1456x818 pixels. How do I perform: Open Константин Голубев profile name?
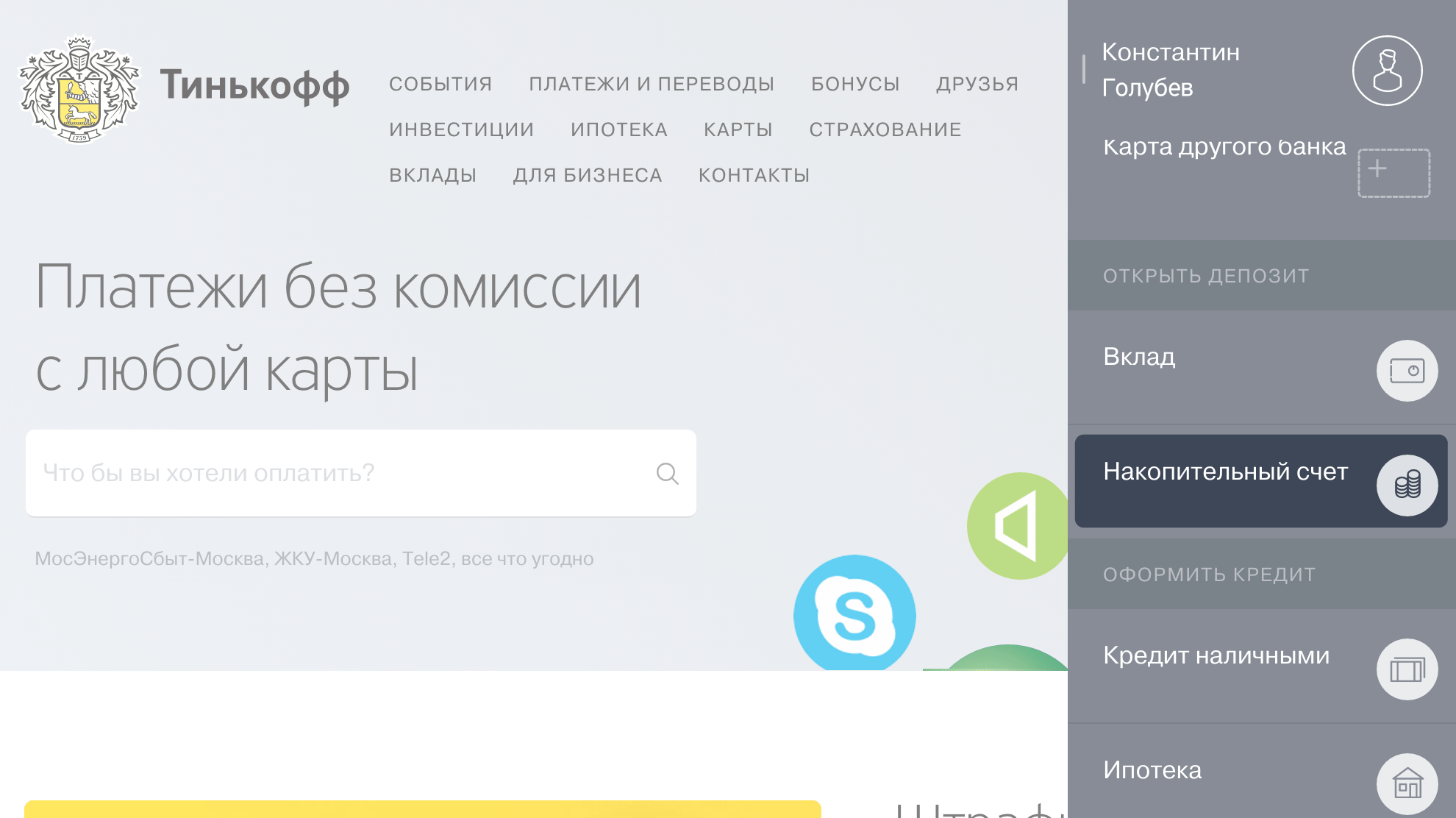1171,70
